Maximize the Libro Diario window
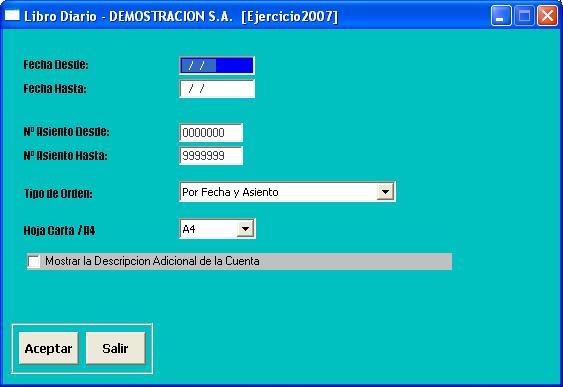This screenshot has width=563, height=387. (524, 16)
